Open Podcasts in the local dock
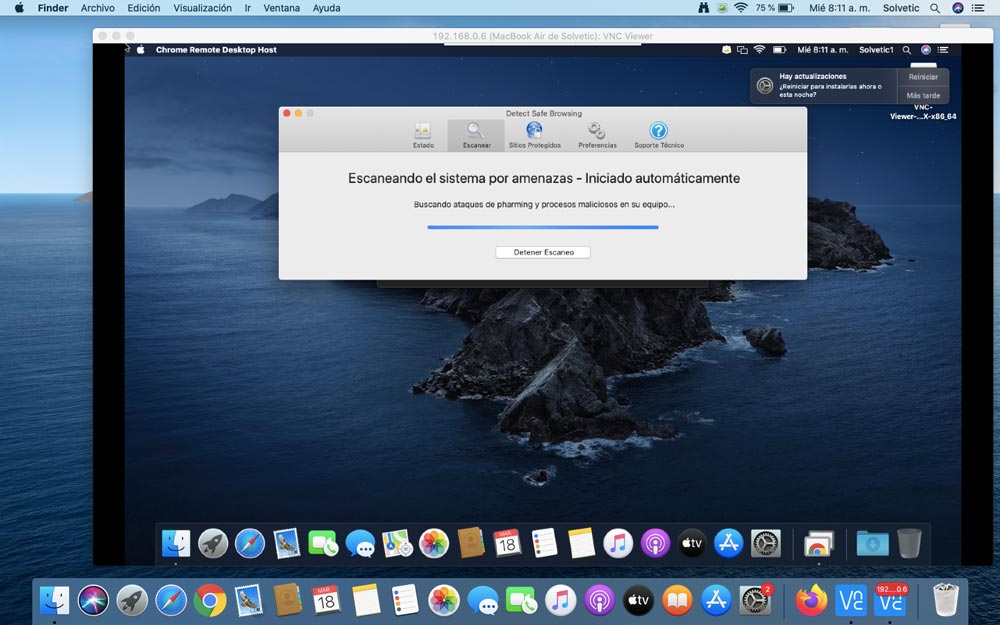 coord(599,601)
